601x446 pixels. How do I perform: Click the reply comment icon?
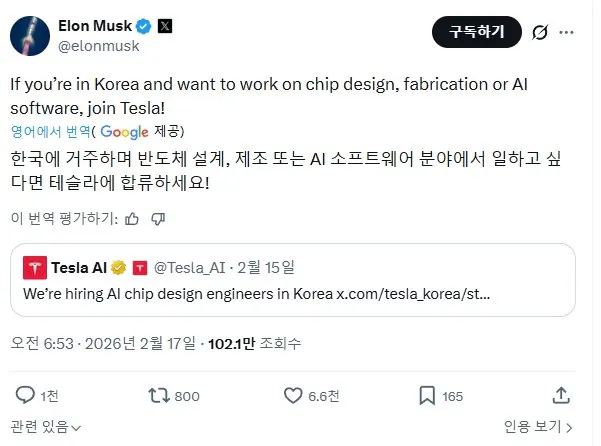[x=25, y=396]
